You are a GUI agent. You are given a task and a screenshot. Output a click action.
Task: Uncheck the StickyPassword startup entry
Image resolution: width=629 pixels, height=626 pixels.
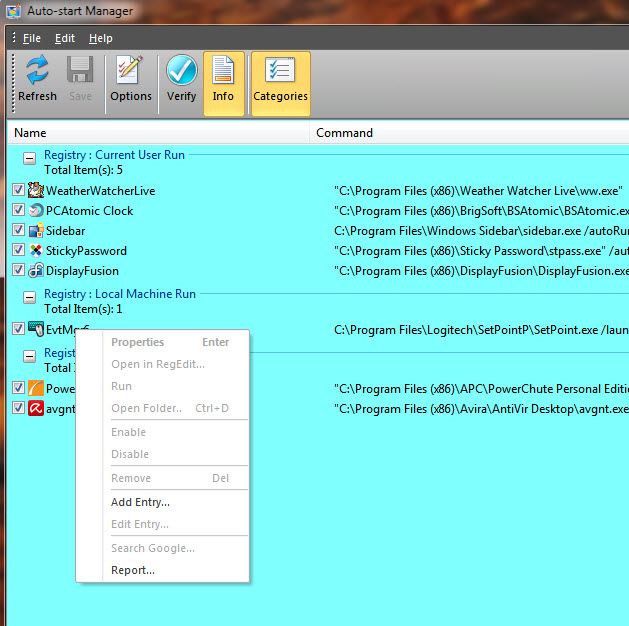[18, 249]
